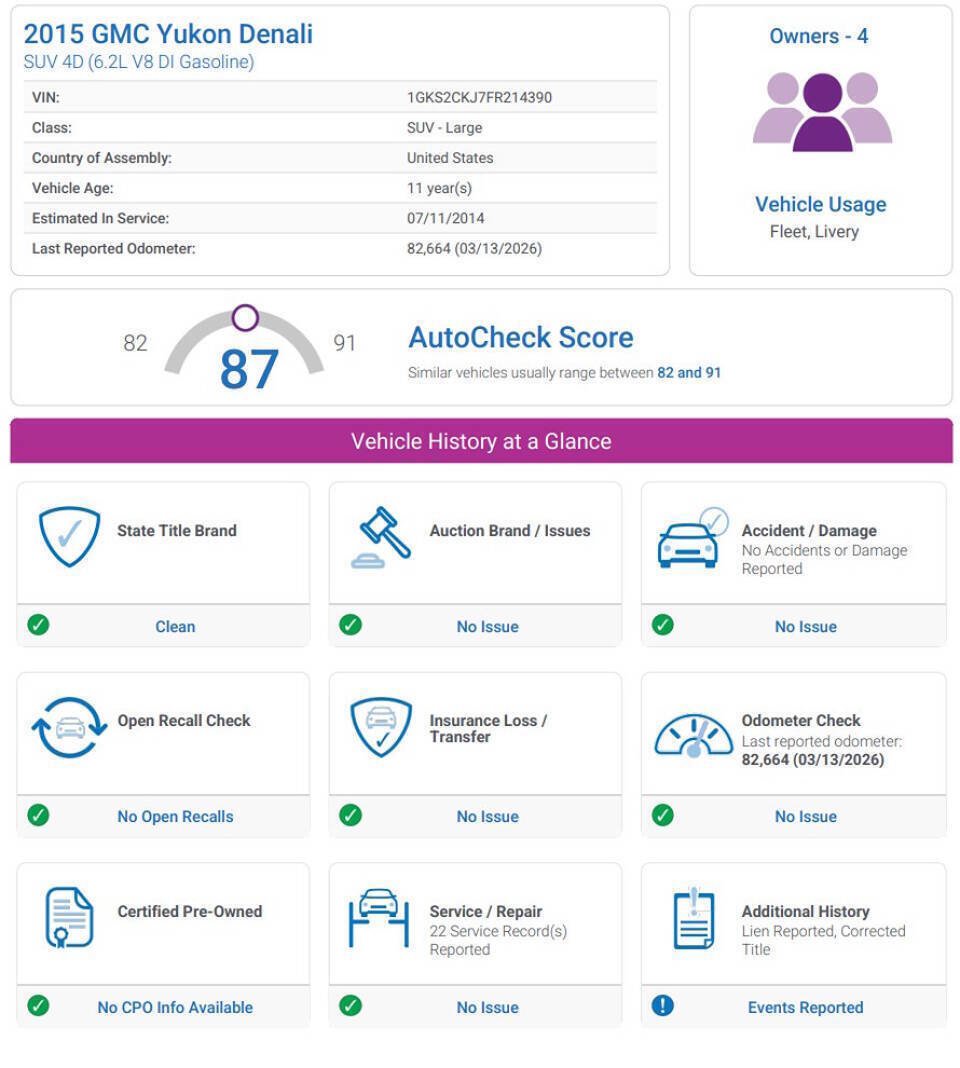Screen dimensions: 960x1068
Task: Click green check beside No Open Recalls
Action: tap(38, 815)
